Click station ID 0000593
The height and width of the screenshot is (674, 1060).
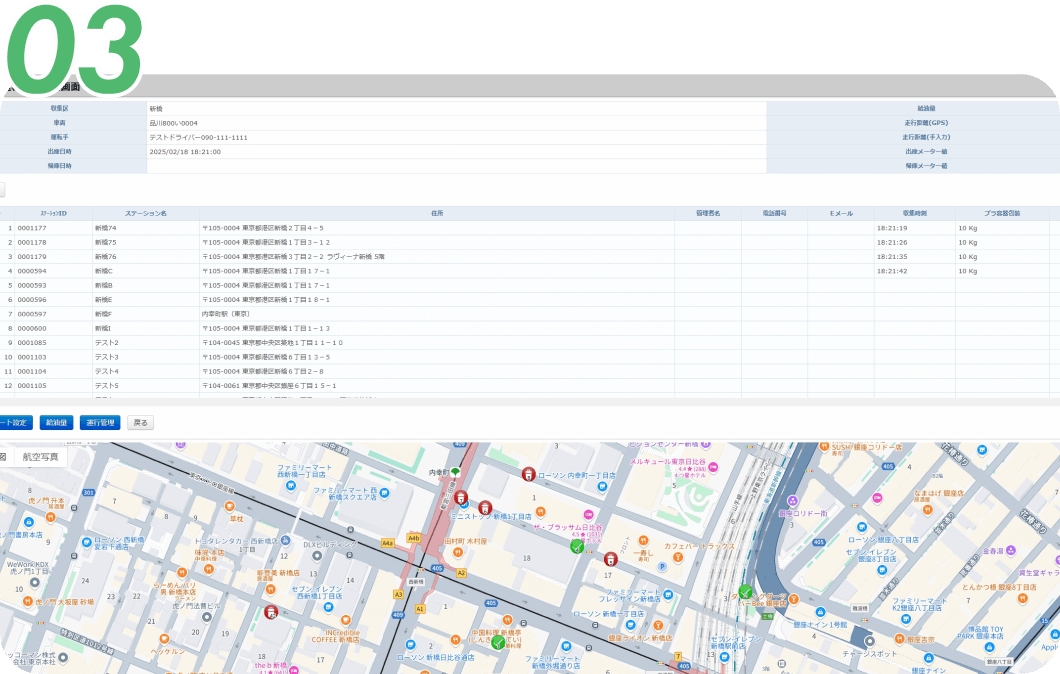click(32, 285)
